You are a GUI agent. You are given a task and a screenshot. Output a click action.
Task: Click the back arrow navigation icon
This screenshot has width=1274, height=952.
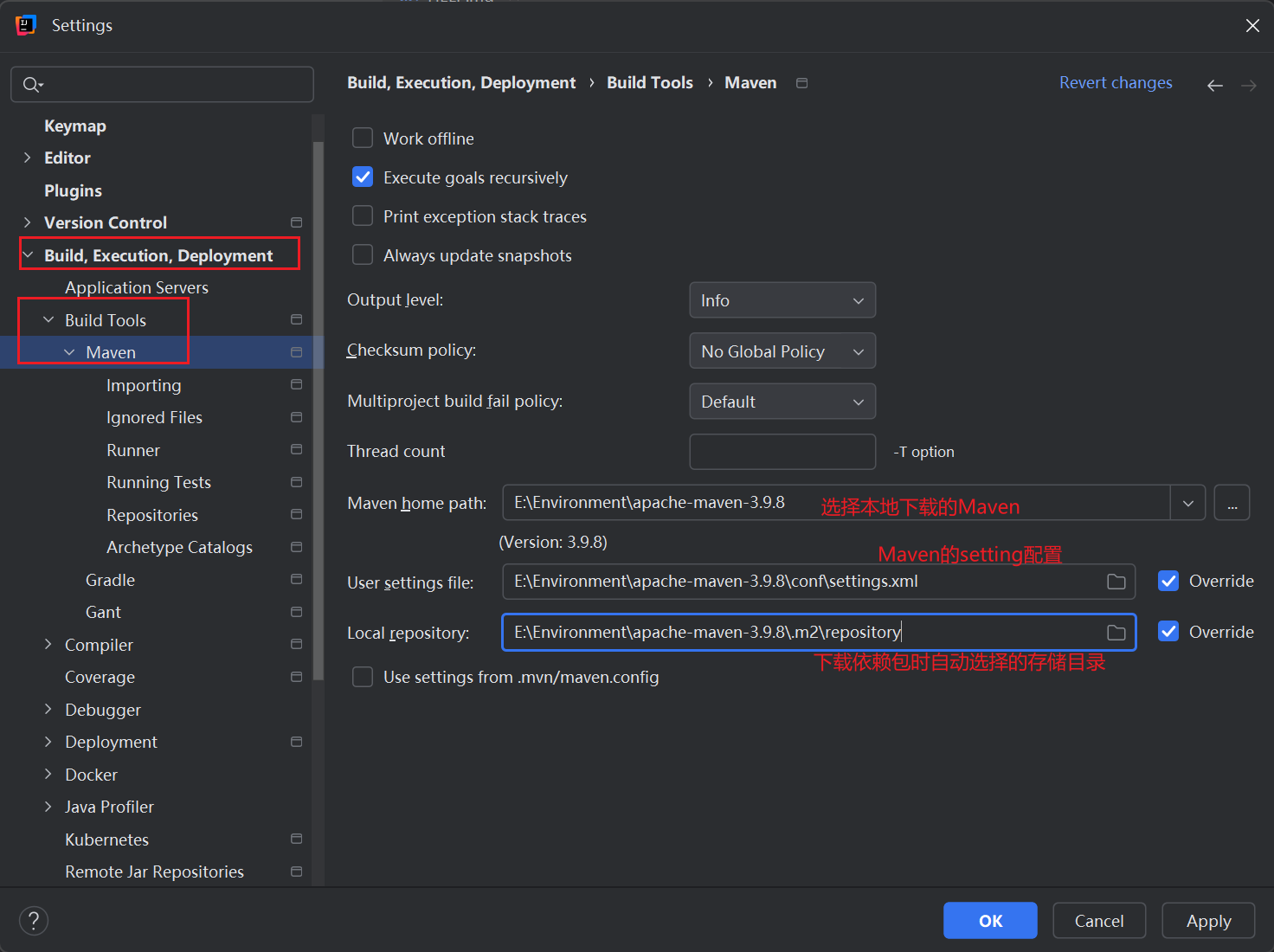(x=1214, y=85)
